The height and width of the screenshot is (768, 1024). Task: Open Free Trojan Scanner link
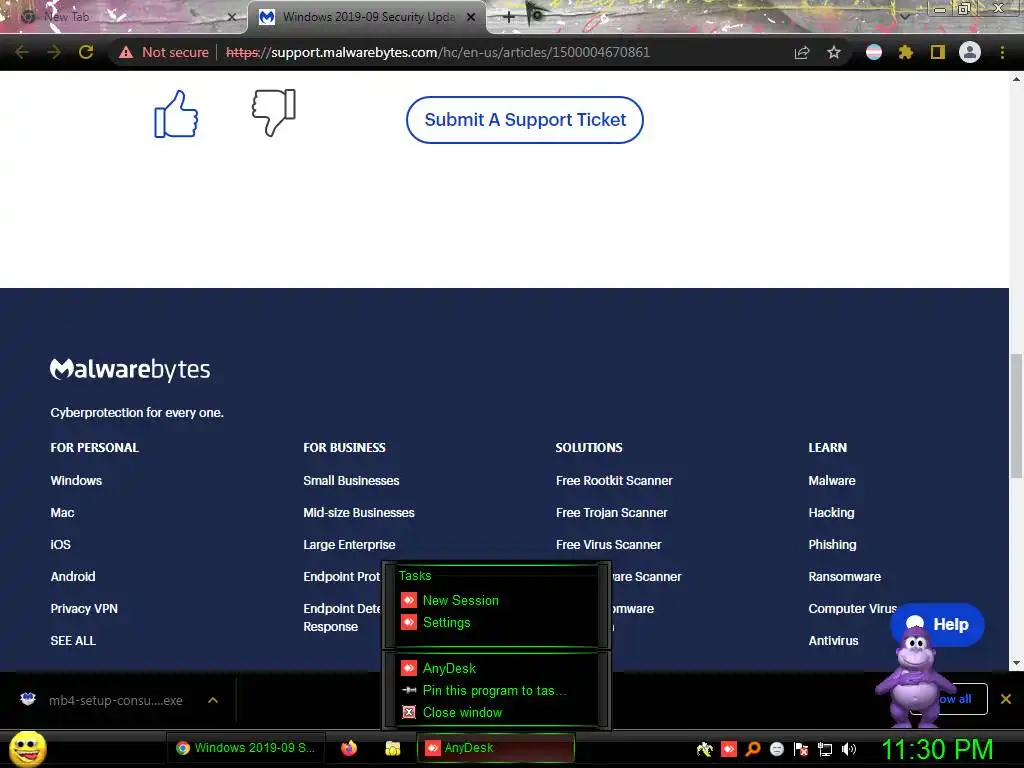(x=611, y=513)
